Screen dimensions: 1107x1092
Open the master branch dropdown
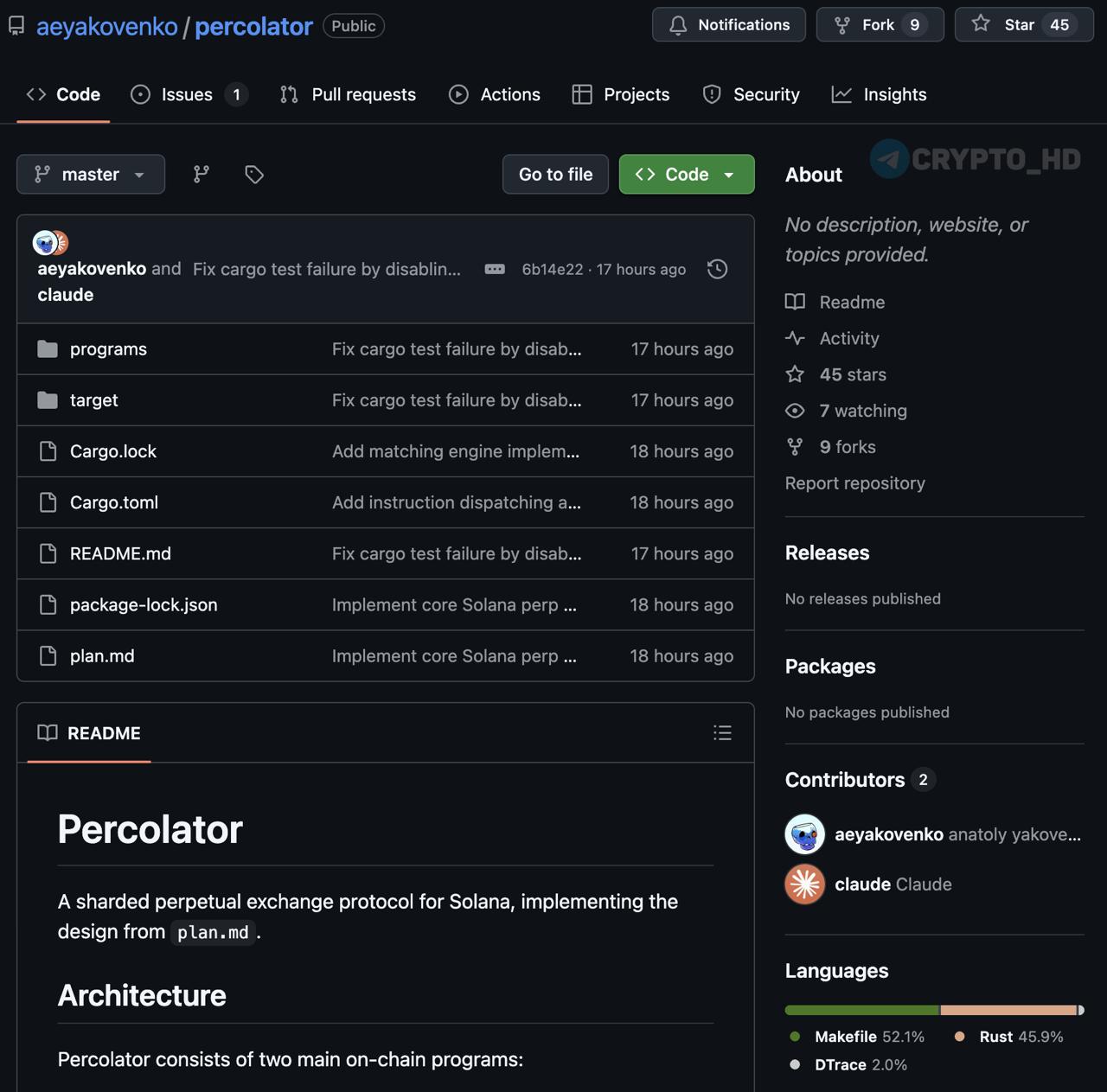pos(91,175)
